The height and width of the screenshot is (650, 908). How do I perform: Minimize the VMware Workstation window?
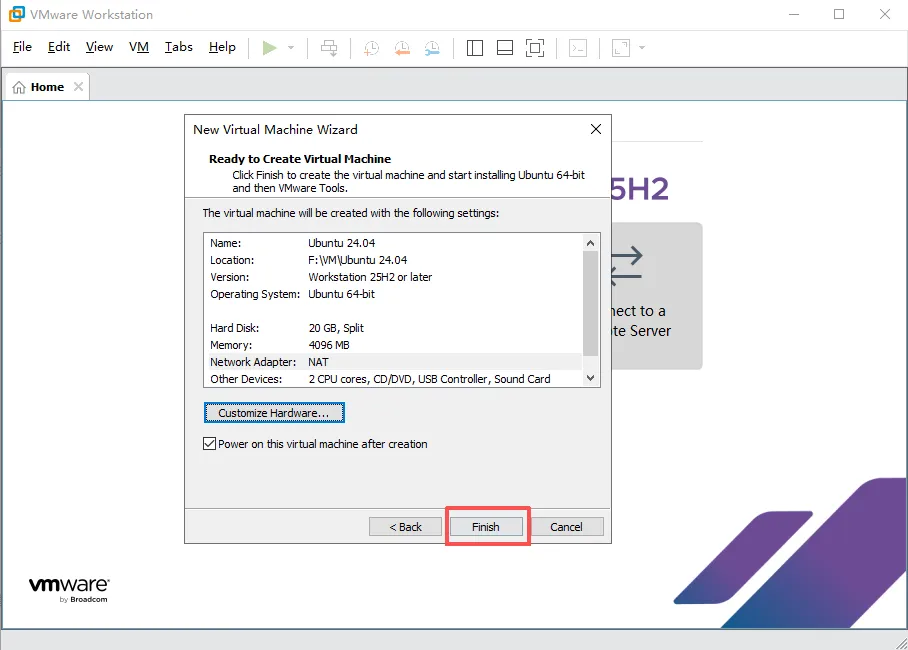click(x=794, y=14)
